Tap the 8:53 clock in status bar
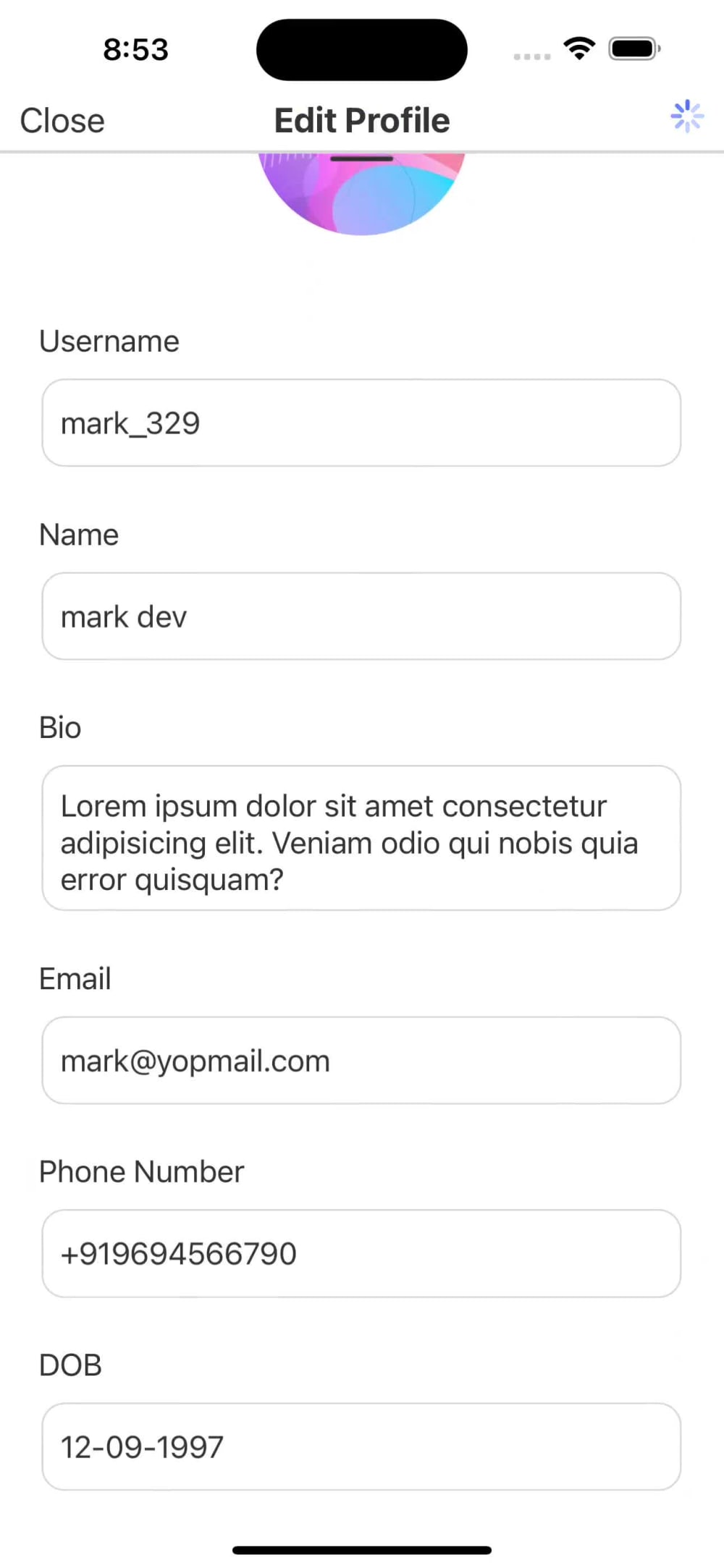The height and width of the screenshot is (1568, 724). [135, 50]
